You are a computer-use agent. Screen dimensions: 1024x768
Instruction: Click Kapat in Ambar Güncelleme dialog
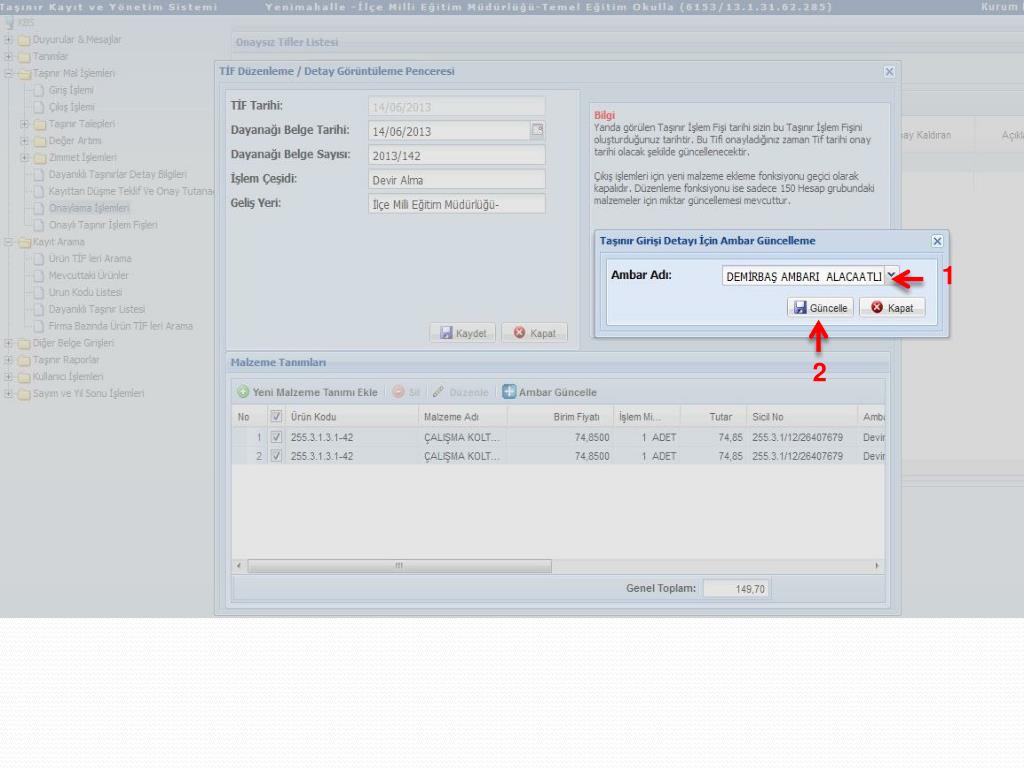point(892,308)
